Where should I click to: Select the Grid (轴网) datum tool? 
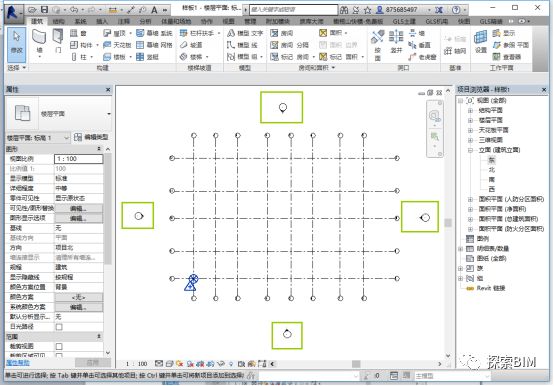tap(455, 51)
